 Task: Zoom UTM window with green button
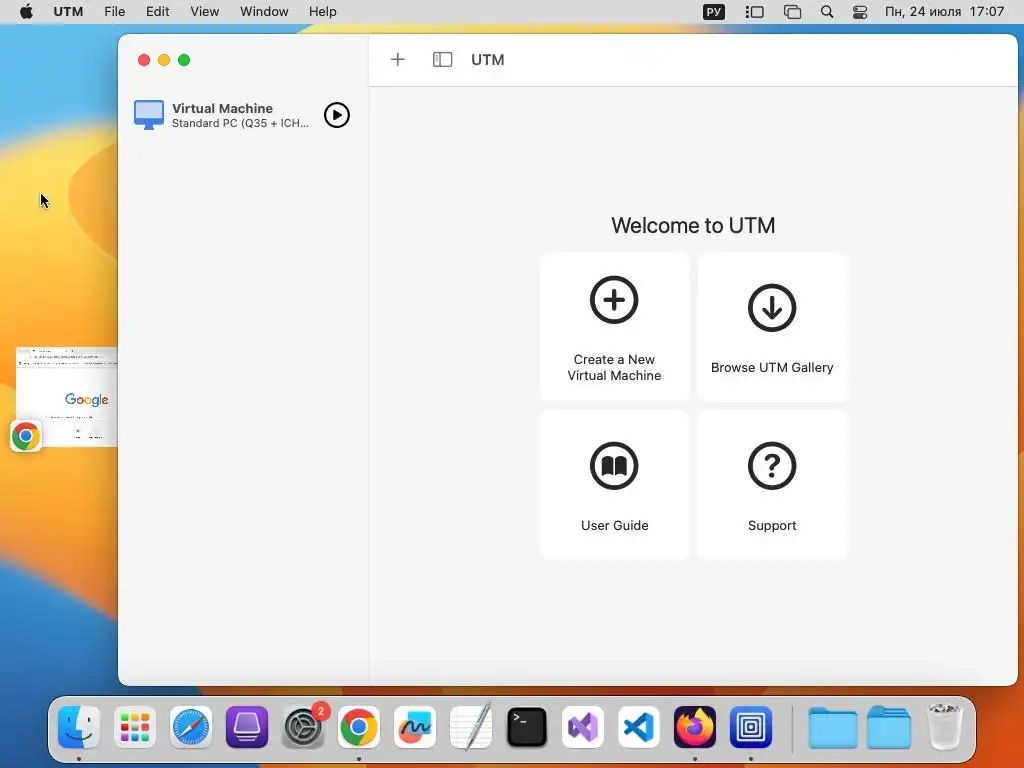184,60
